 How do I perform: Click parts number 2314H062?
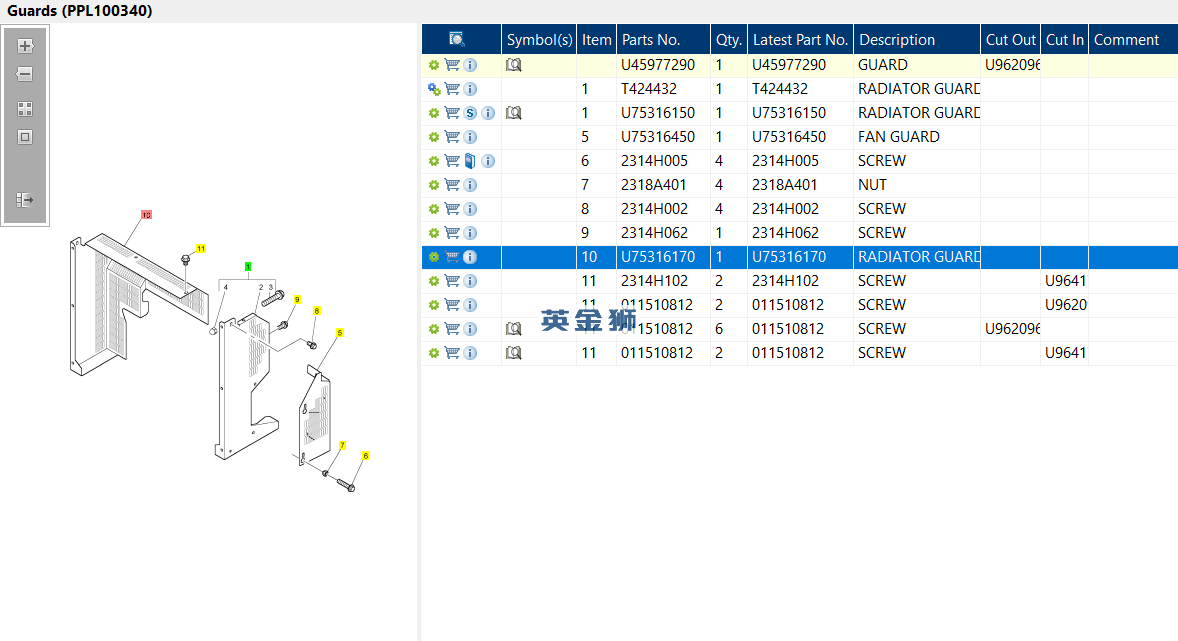point(654,234)
